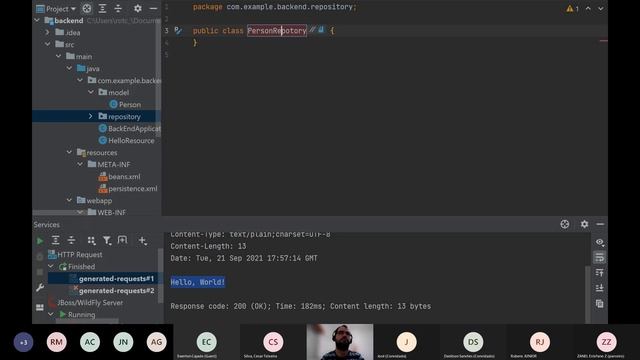640x360 pixels.
Task: Select the EC participant avatar
Action: pyautogui.click(x=207, y=342)
